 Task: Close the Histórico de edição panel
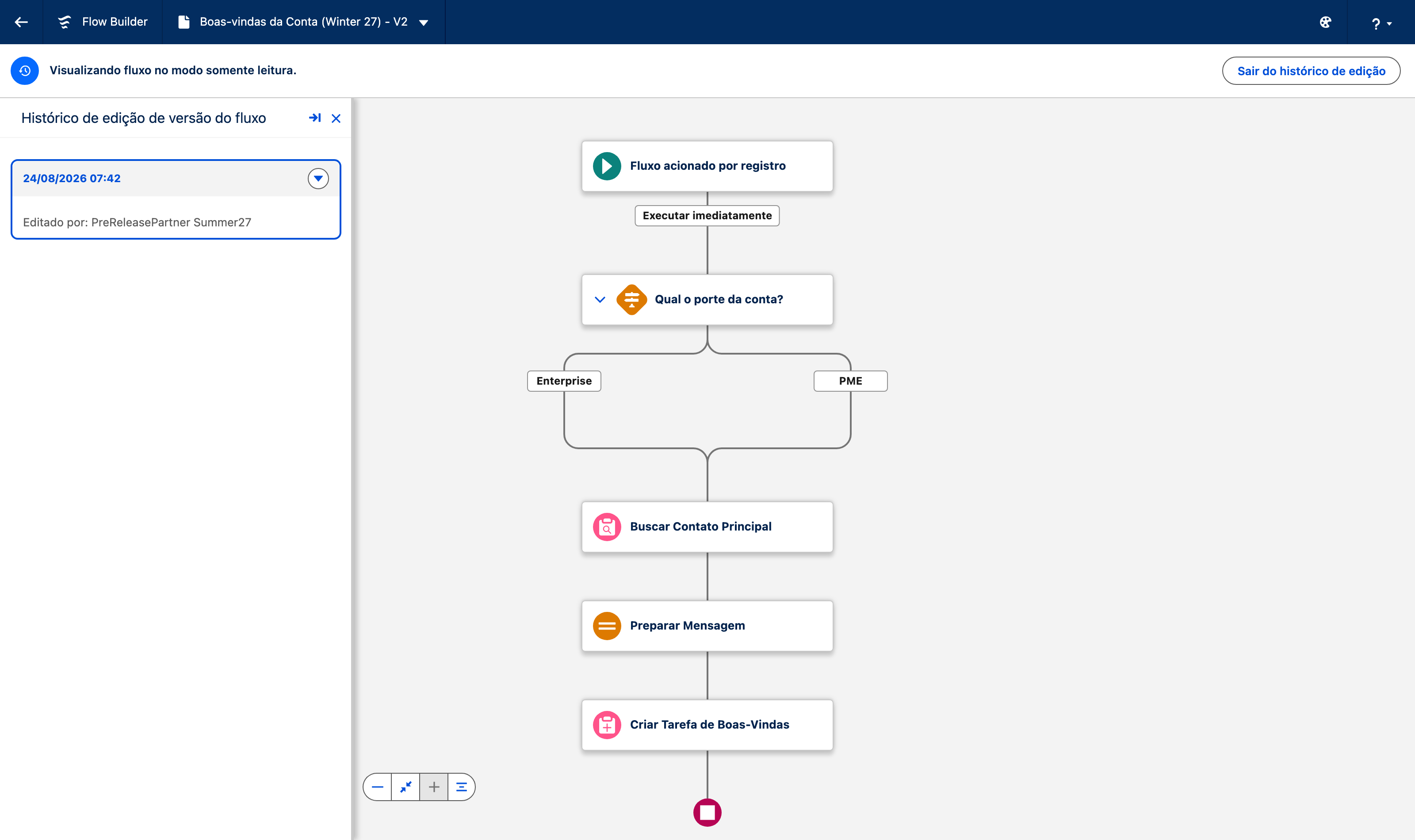coord(336,118)
